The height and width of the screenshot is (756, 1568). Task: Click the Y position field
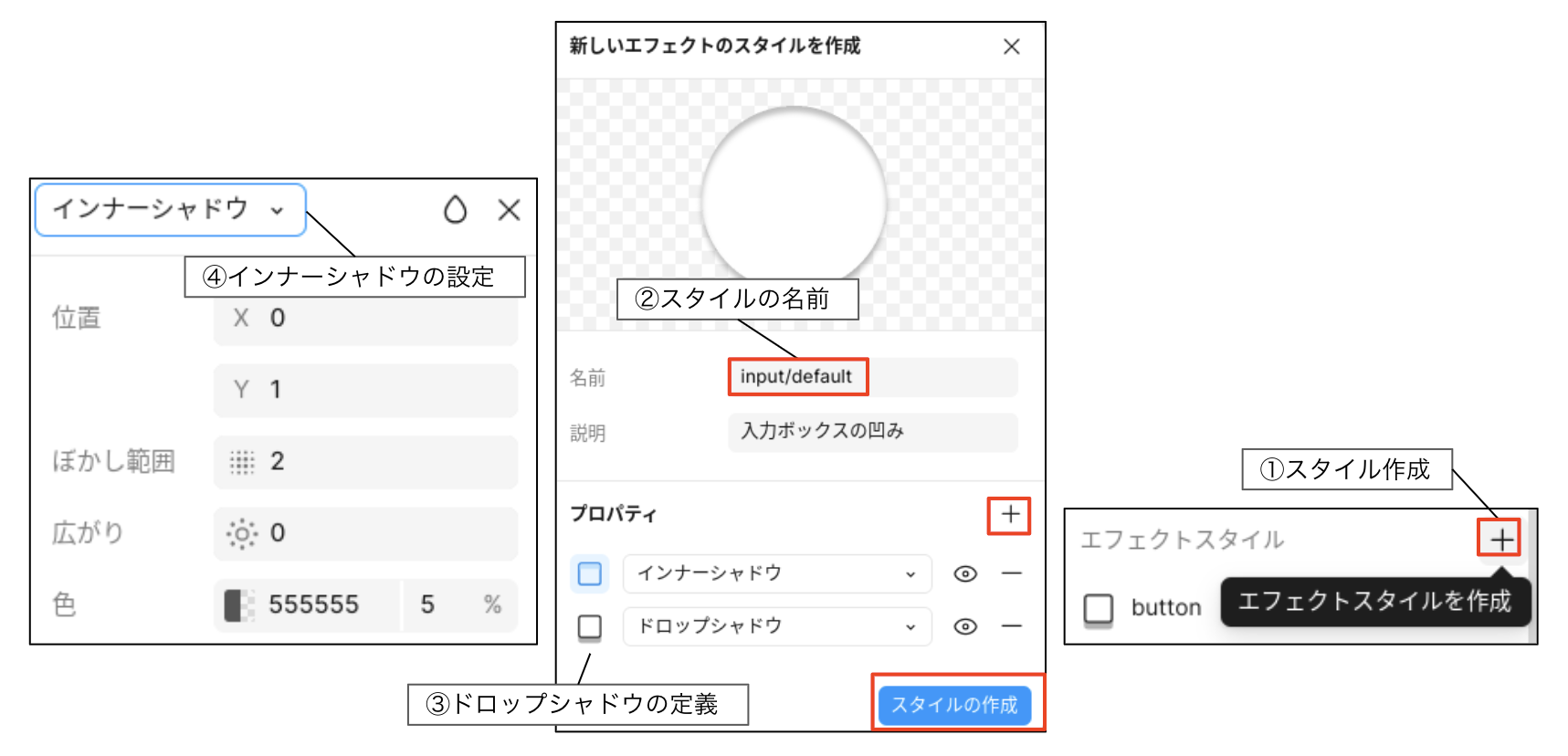click(365, 390)
